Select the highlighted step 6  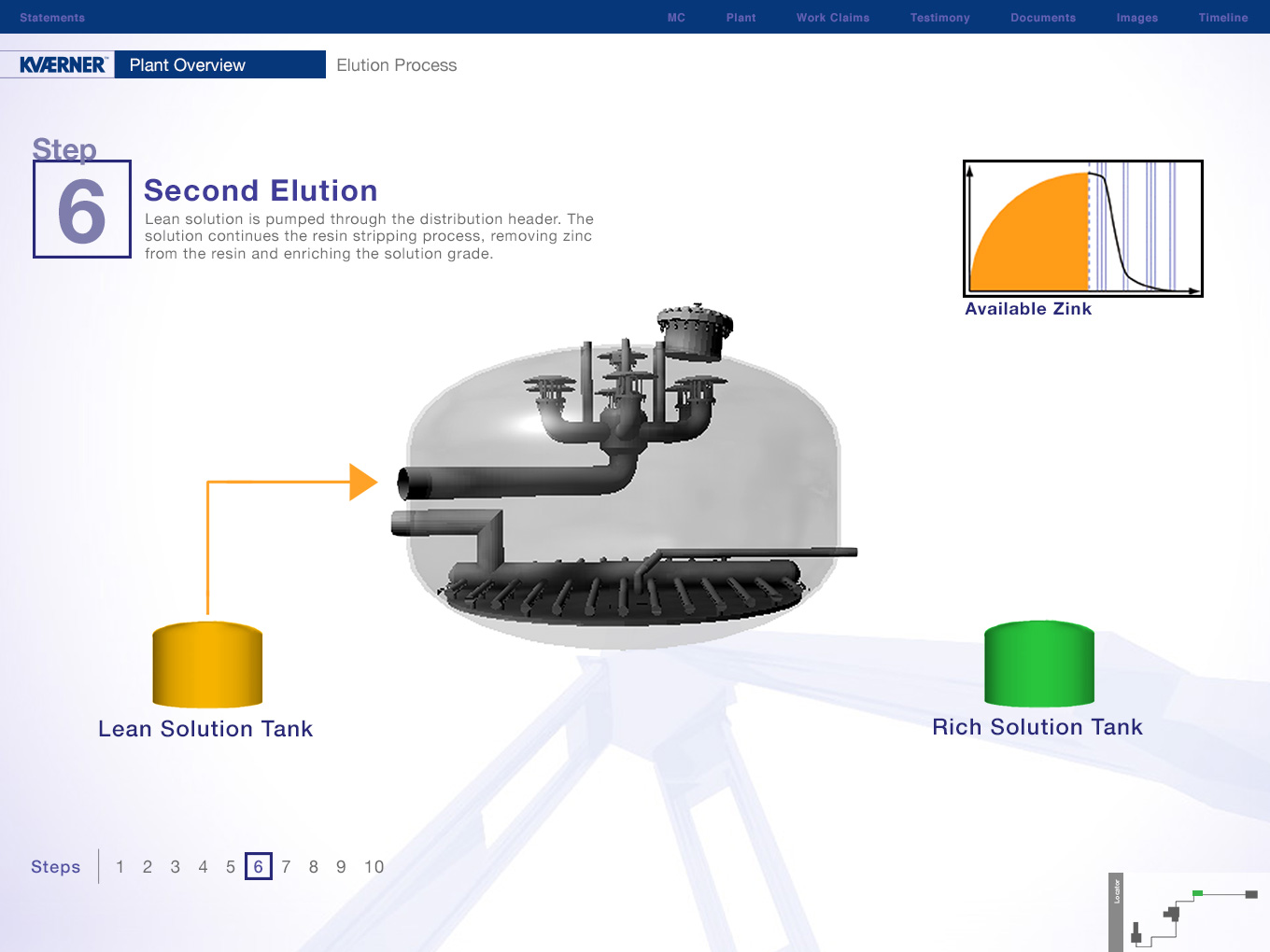[259, 867]
